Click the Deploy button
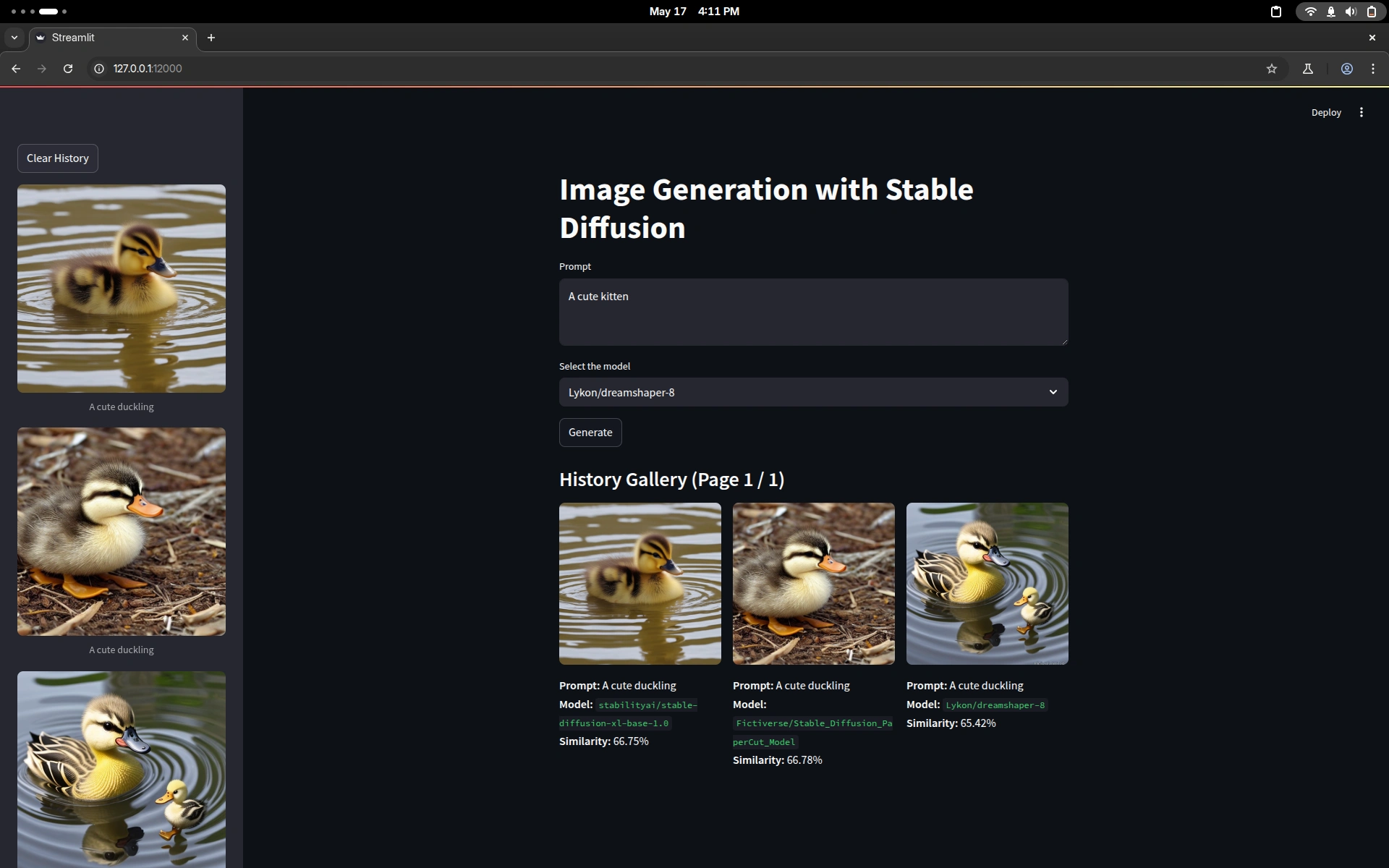 (x=1325, y=112)
